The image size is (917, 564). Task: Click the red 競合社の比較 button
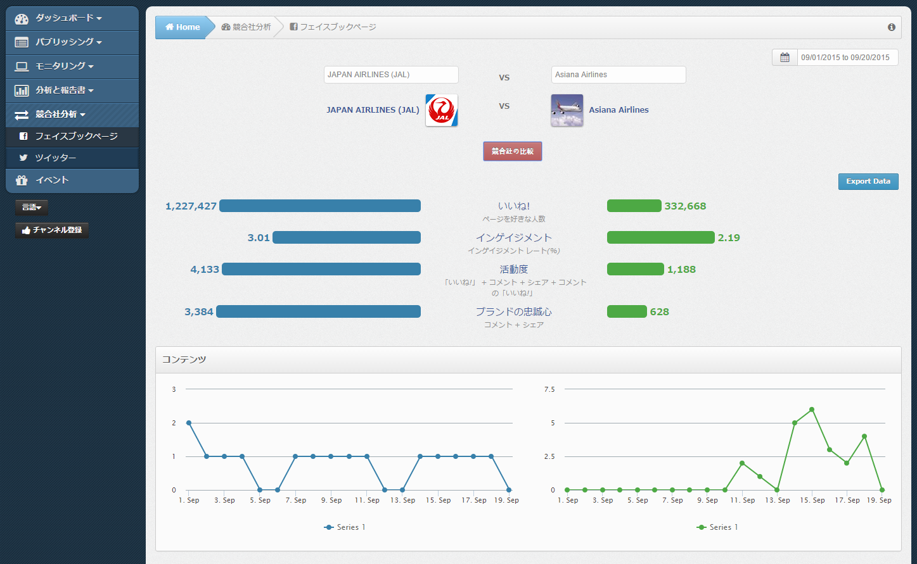click(512, 151)
